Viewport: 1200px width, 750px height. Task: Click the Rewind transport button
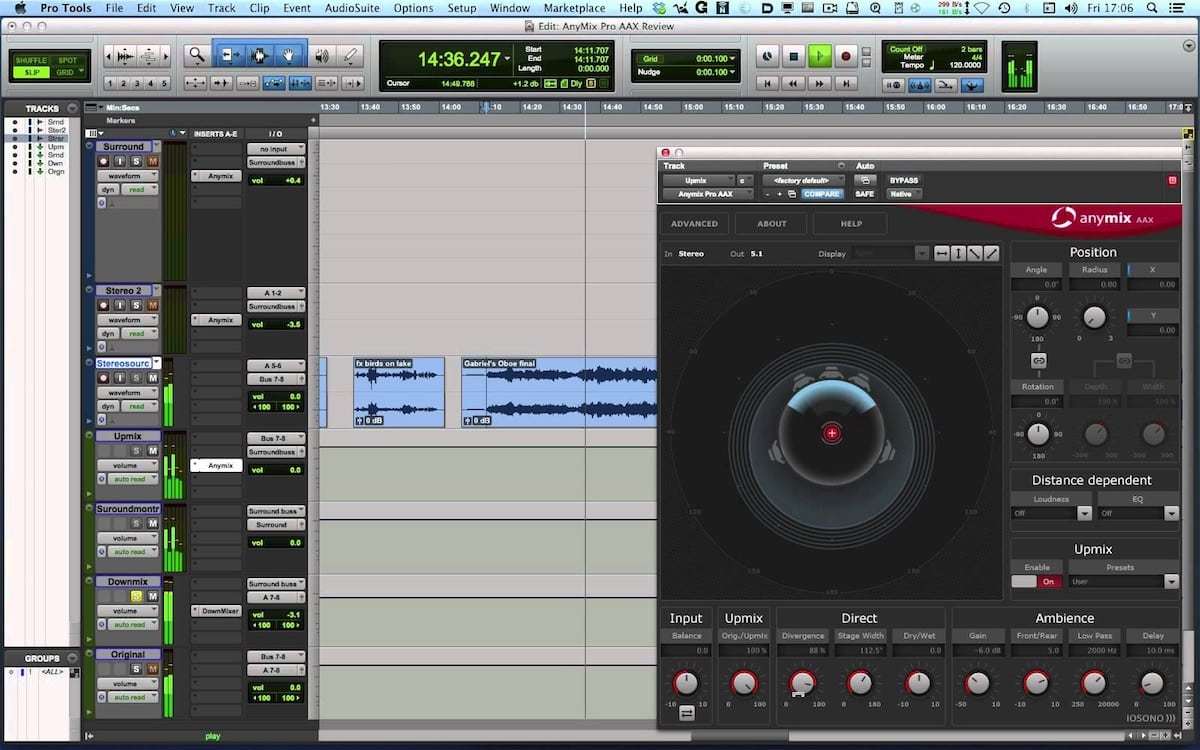coord(793,83)
